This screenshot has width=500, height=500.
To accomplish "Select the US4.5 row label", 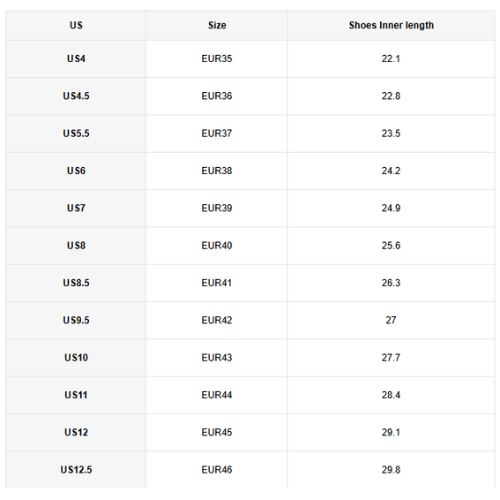I will point(76,96).
